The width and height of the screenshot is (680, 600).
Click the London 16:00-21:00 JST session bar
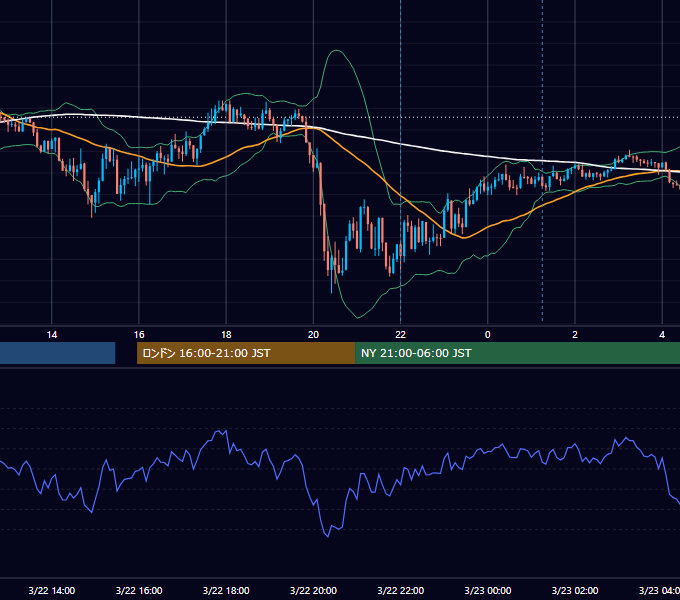246,353
